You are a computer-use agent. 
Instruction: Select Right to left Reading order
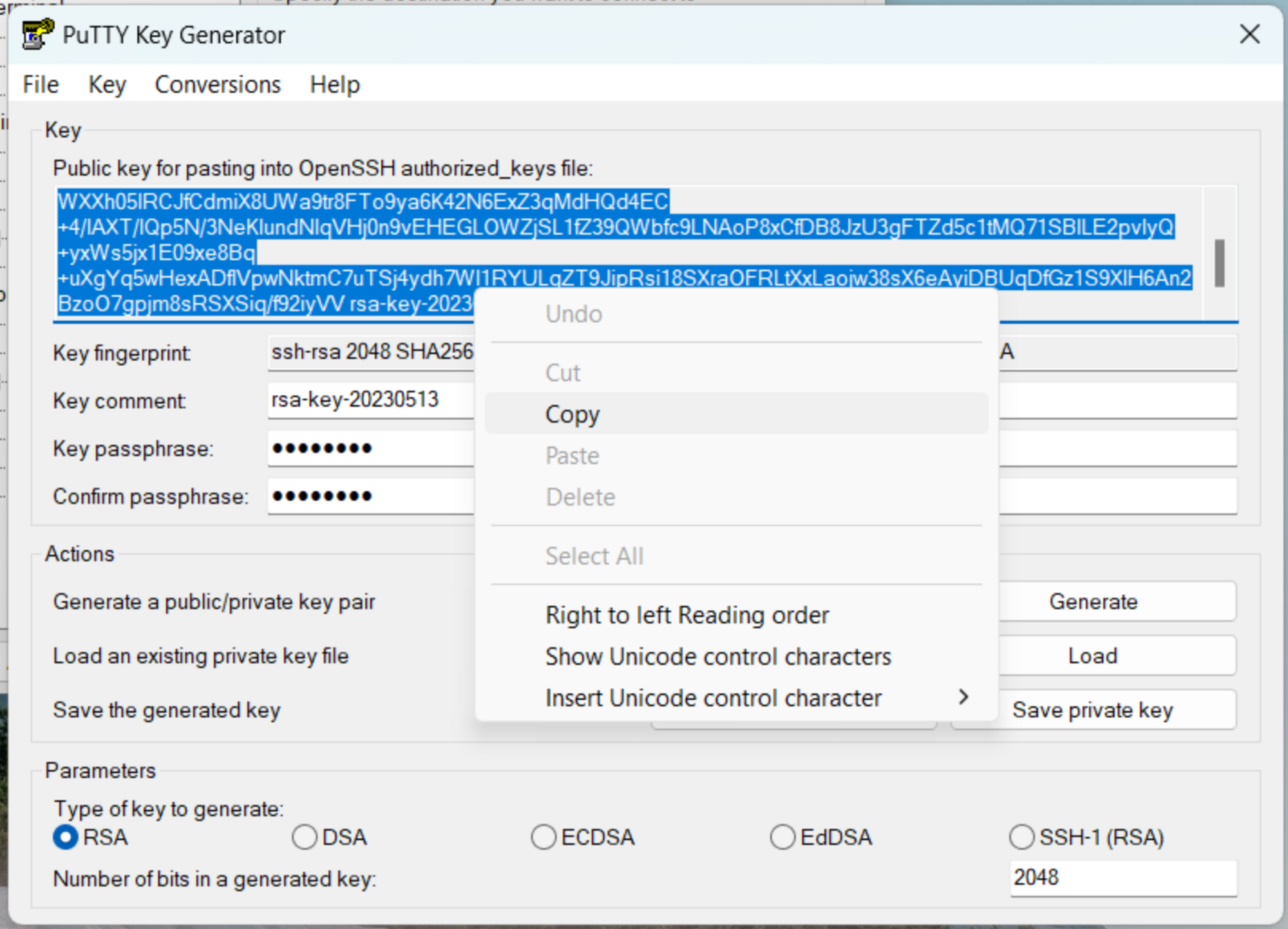pos(687,615)
